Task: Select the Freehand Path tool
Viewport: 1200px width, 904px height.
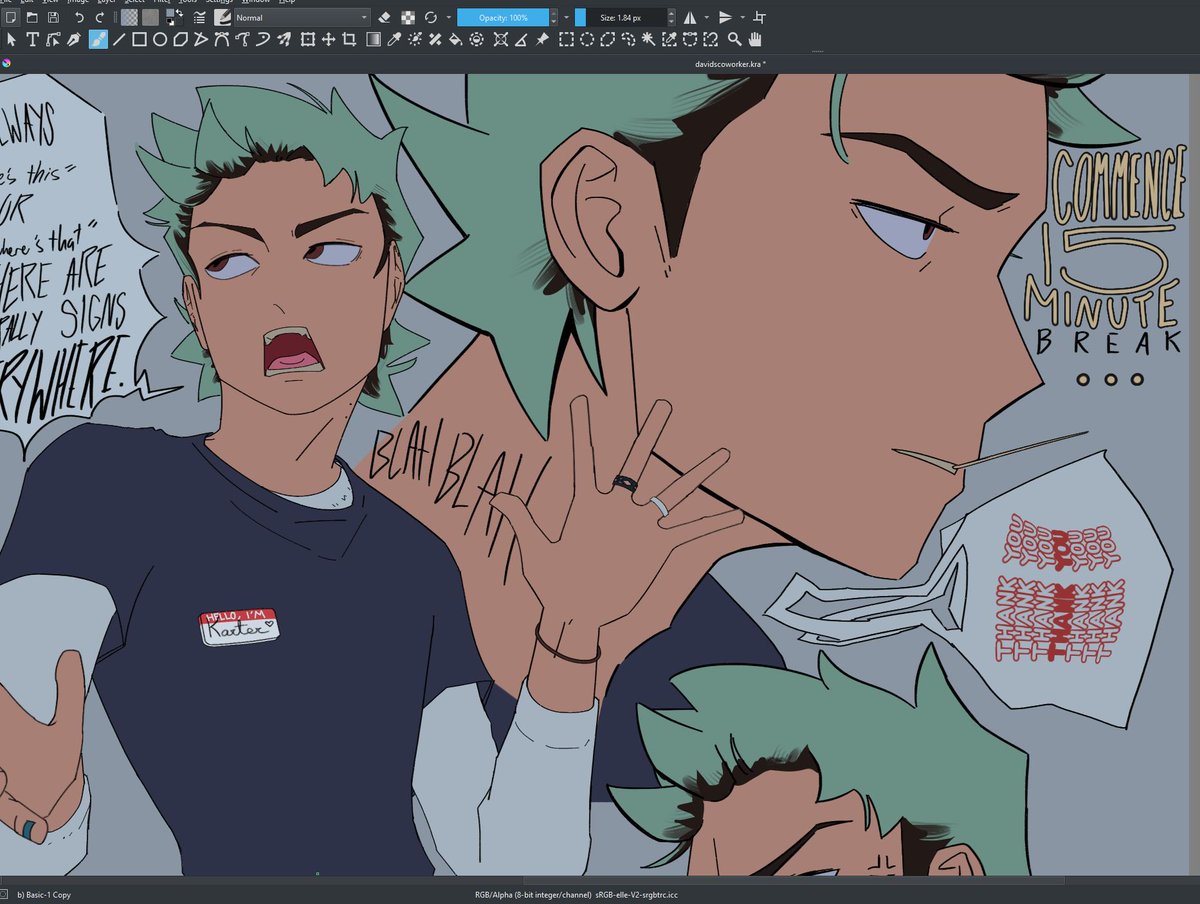Action: coord(242,40)
